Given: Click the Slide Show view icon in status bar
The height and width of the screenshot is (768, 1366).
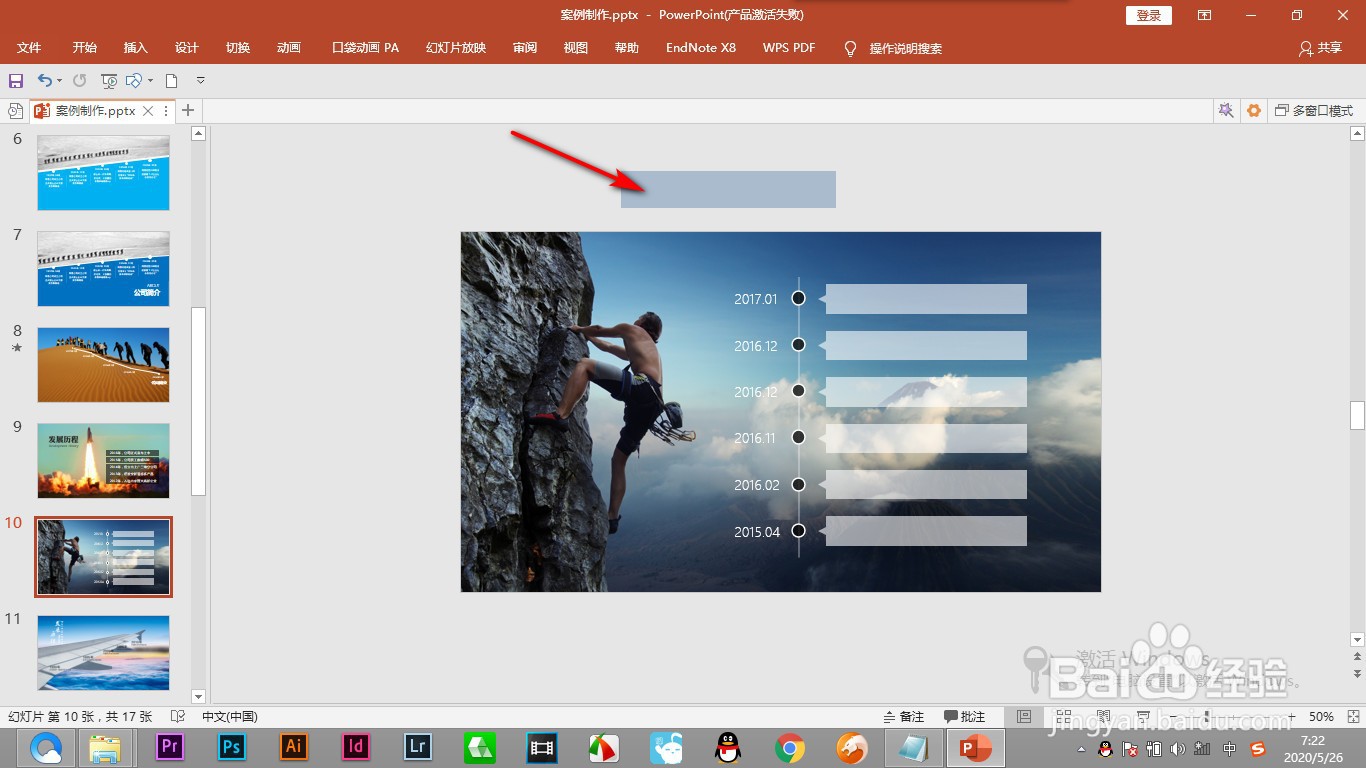Looking at the screenshot, I should point(1143,717).
